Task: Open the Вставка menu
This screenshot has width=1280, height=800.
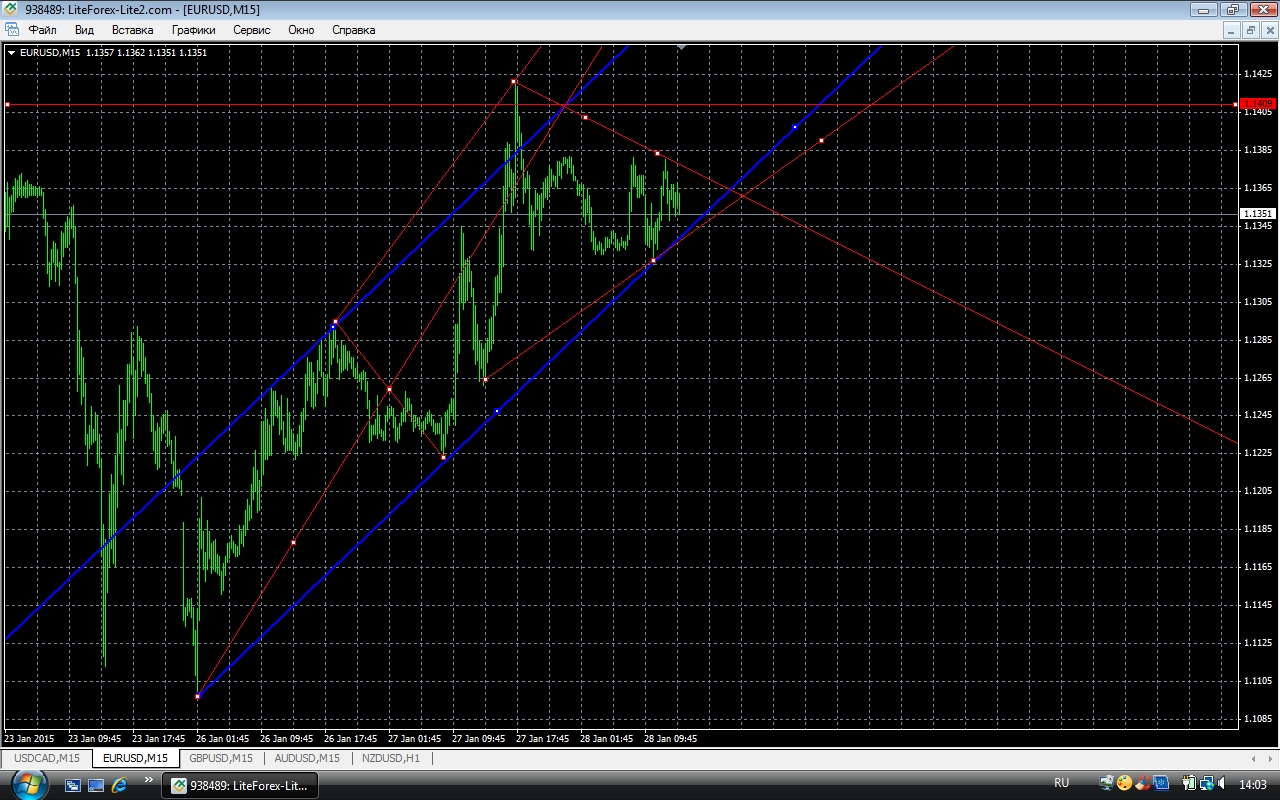Action: pos(132,30)
